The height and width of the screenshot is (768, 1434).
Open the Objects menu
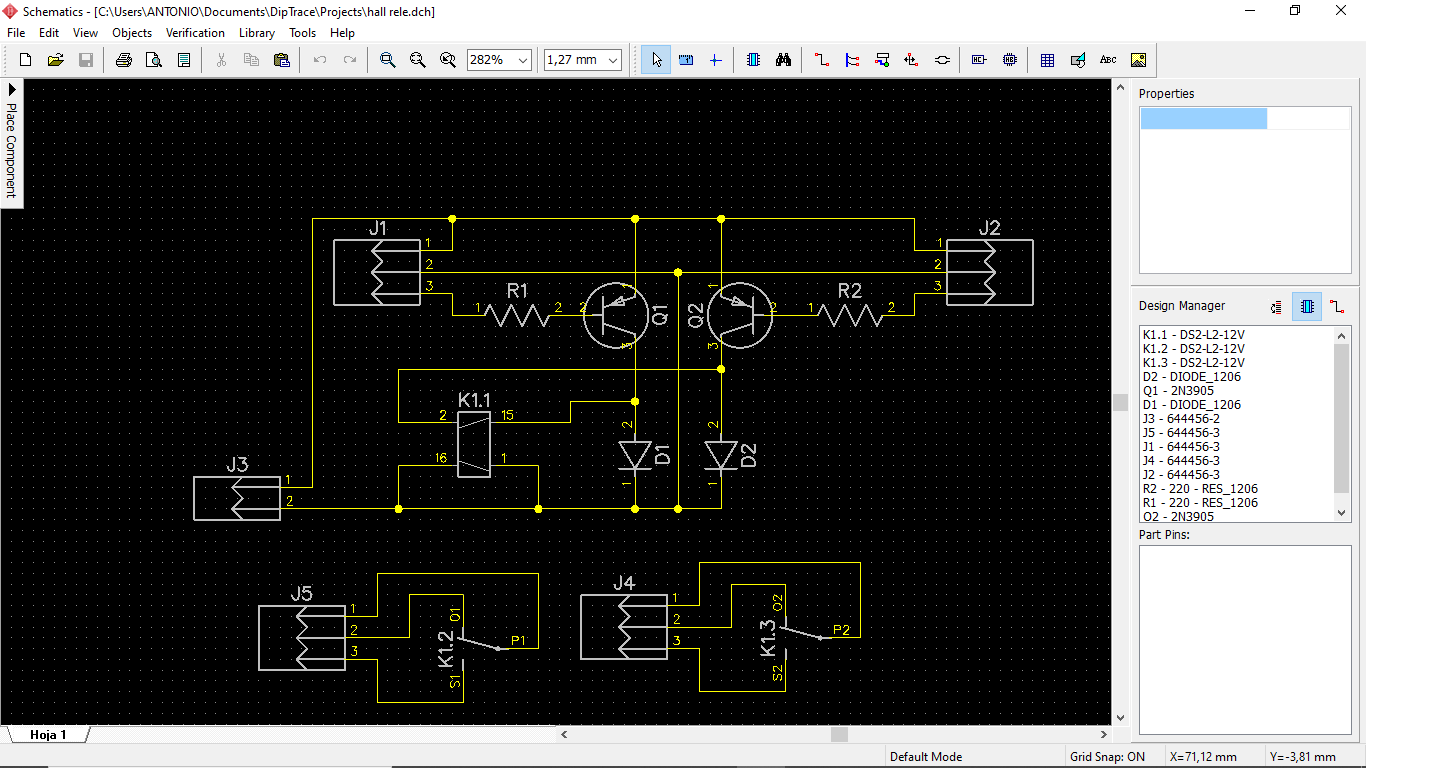coord(132,33)
